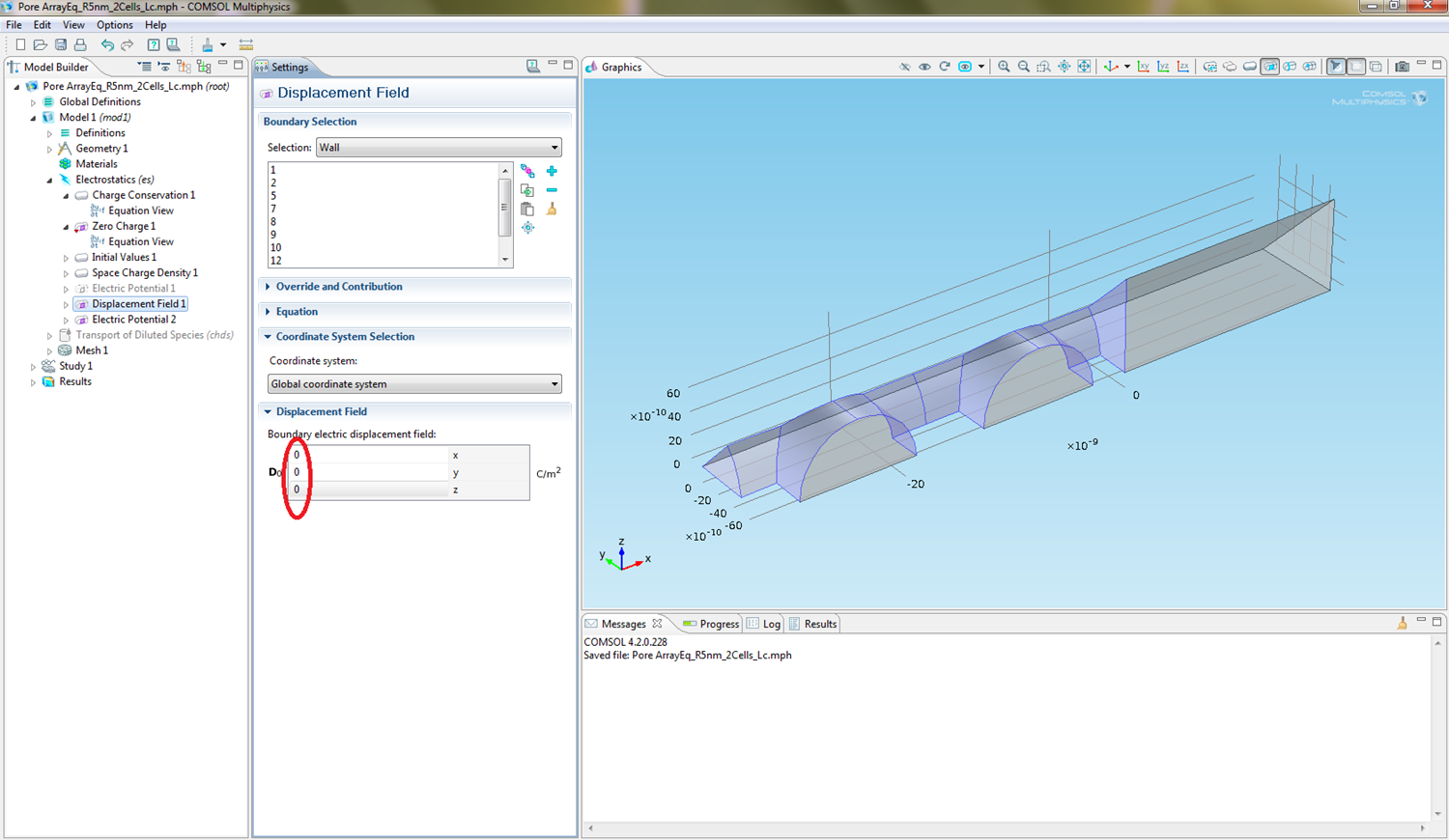
Task: Click the plus icon to add to selection
Action: click(552, 171)
